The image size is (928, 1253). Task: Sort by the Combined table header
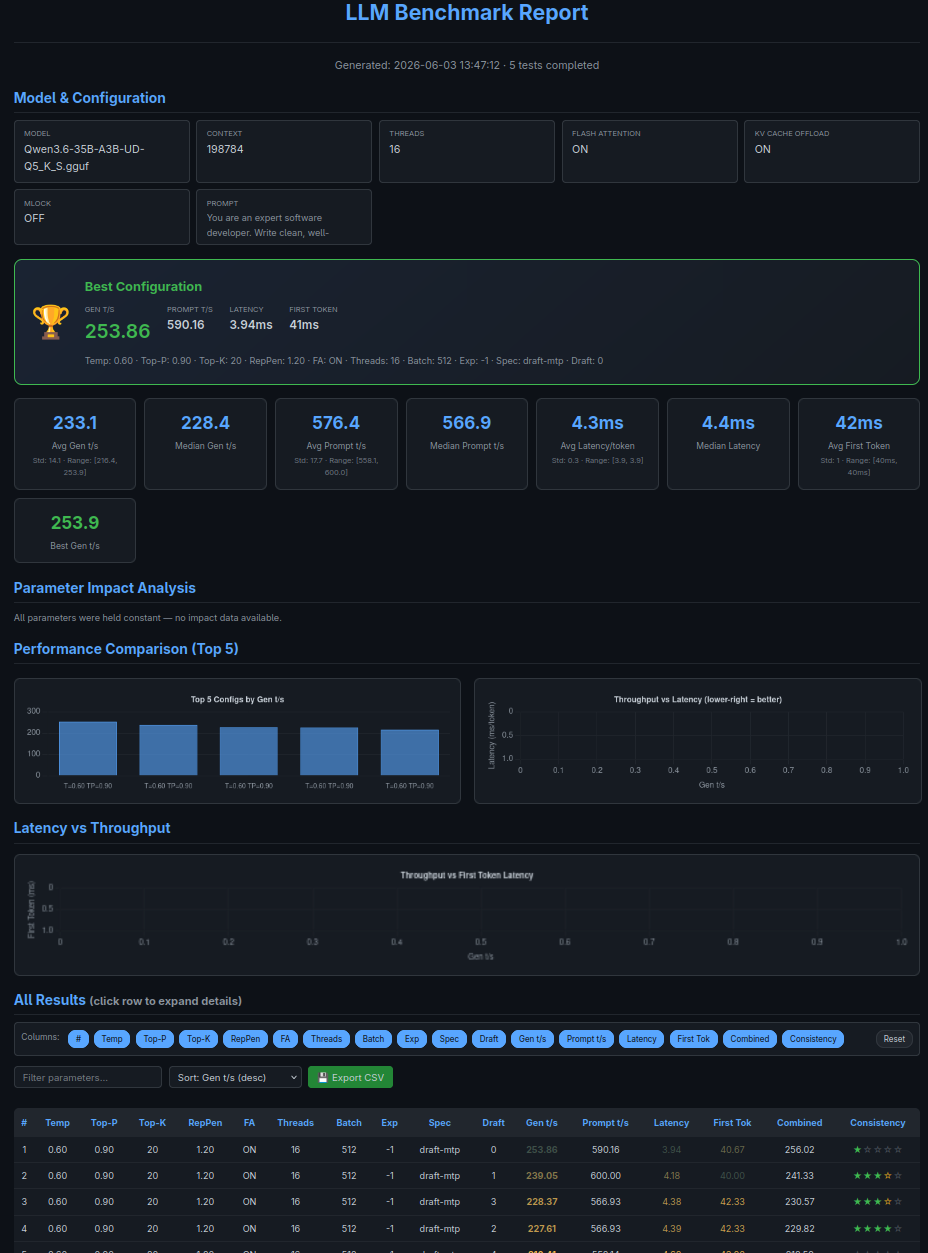tap(800, 1123)
